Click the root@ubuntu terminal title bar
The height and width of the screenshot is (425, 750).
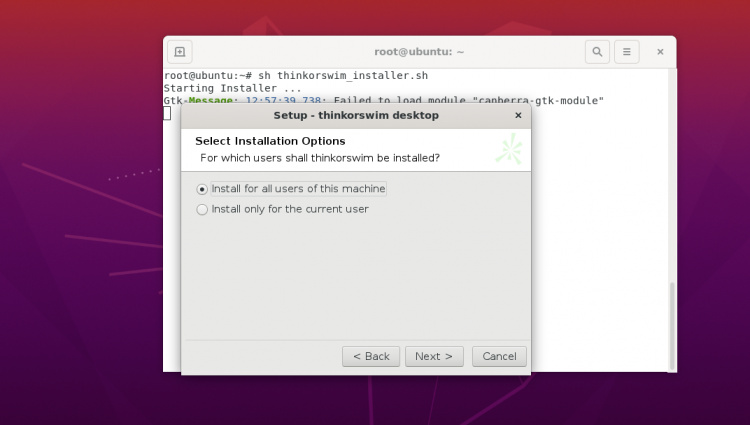418,52
